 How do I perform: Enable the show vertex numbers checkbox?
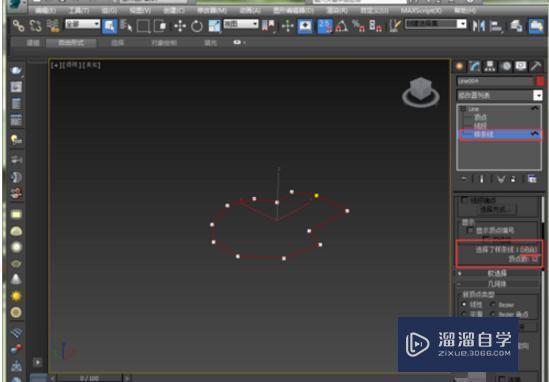[x=470, y=230]
